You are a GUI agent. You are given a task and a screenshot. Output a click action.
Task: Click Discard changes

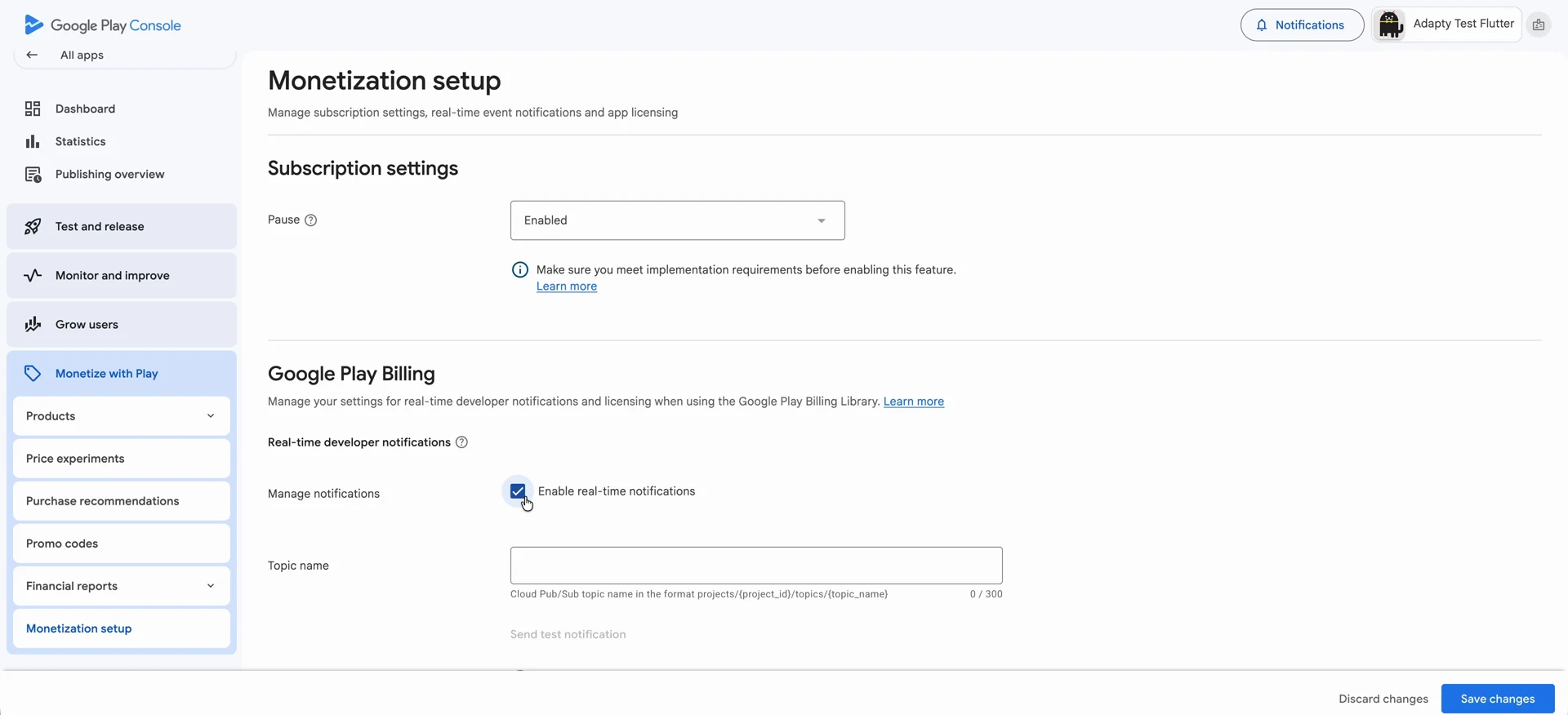coord(1383,699)
